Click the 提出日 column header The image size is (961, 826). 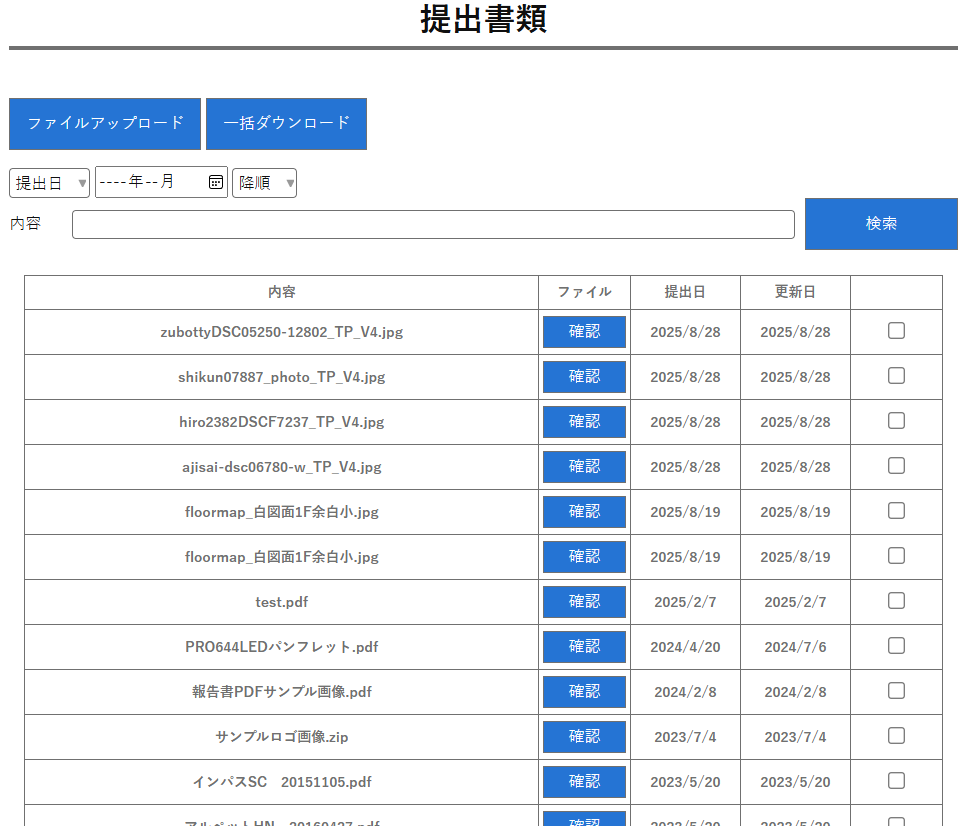click(685, 292)
